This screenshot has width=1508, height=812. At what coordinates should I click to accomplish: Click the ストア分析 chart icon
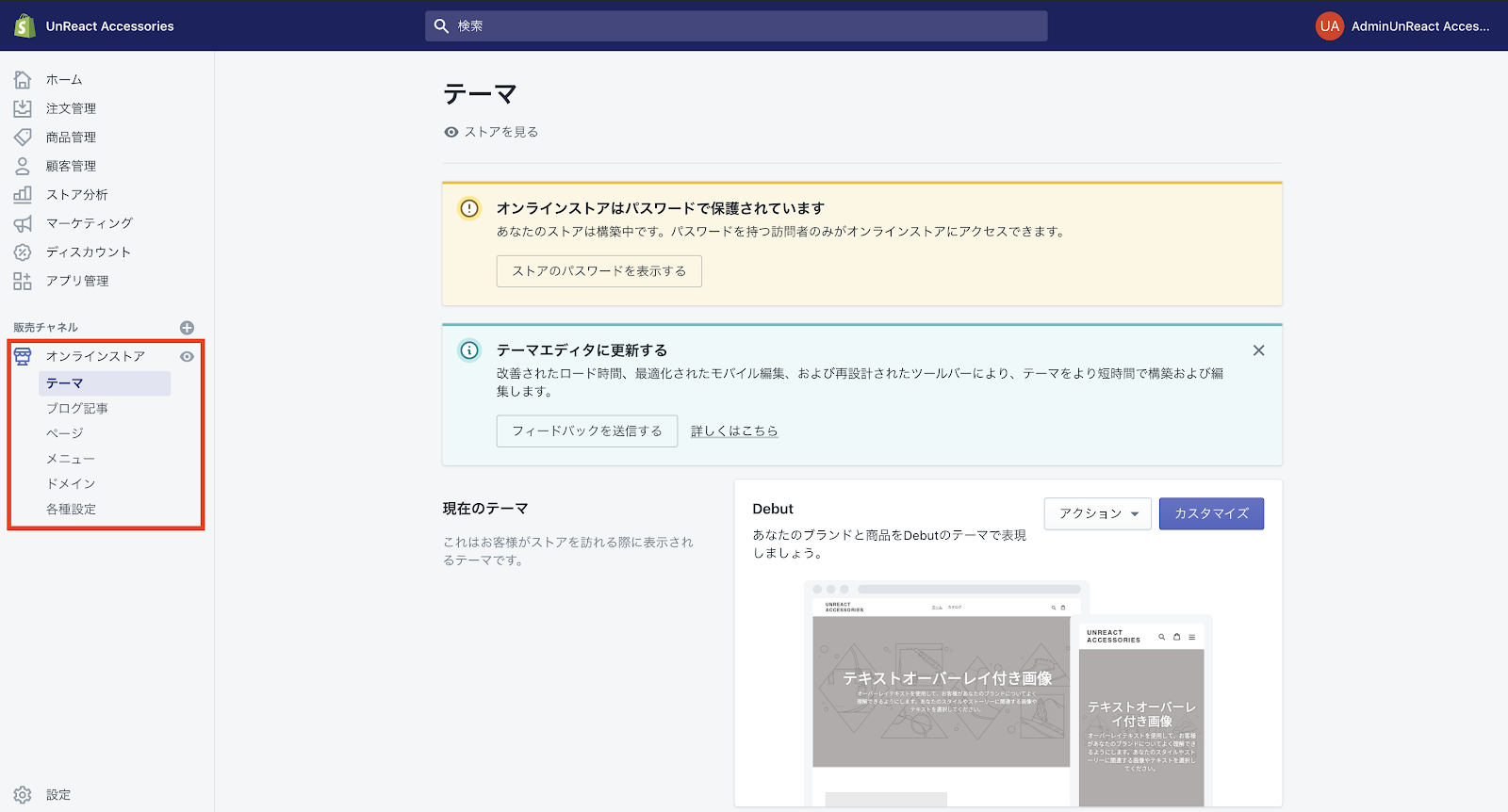[23, 195]
